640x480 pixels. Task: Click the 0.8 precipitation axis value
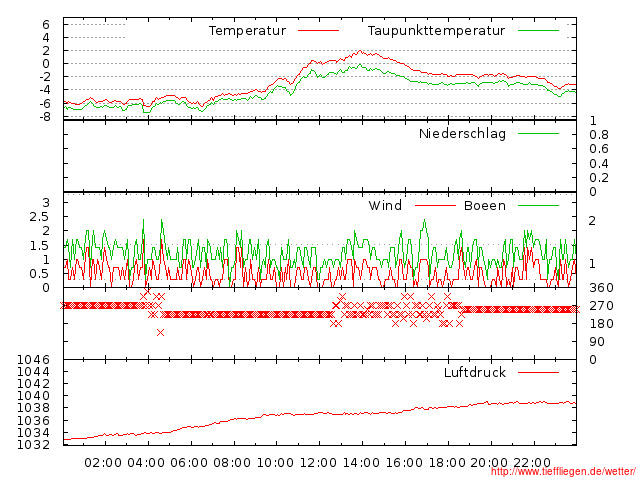coord(599,135)
